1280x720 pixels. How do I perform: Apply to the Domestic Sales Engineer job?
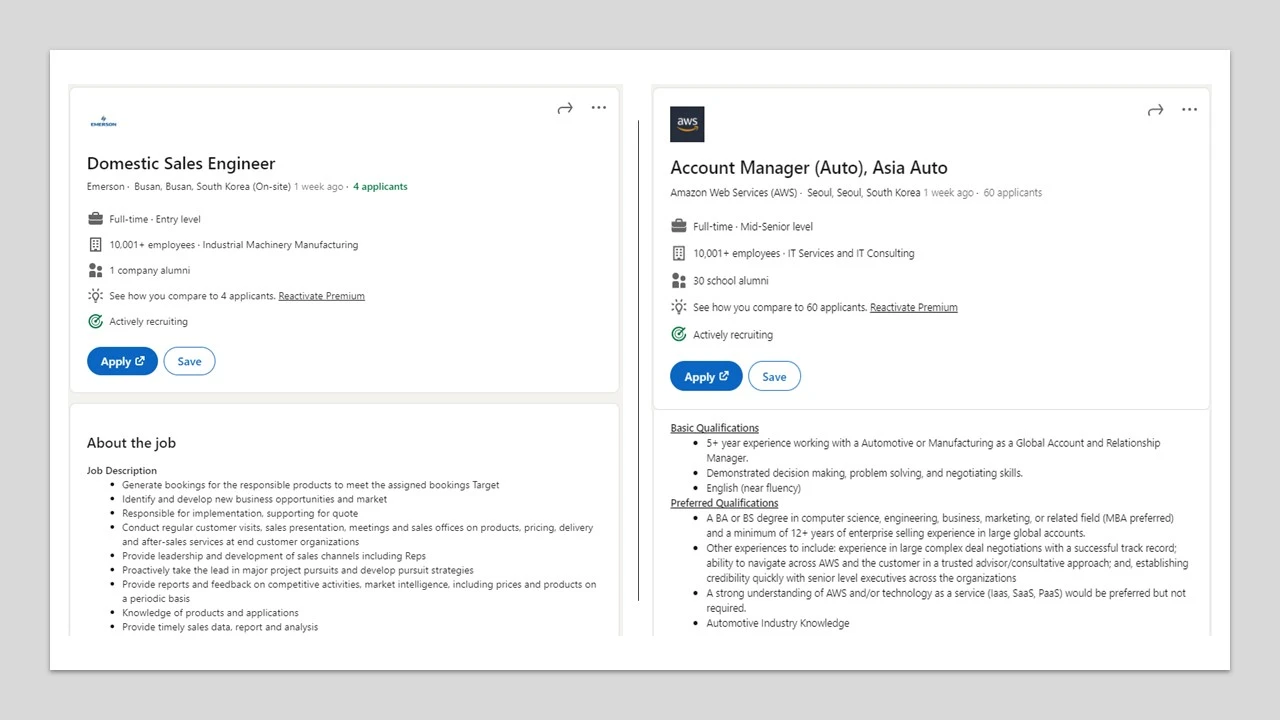click(122, 361)
